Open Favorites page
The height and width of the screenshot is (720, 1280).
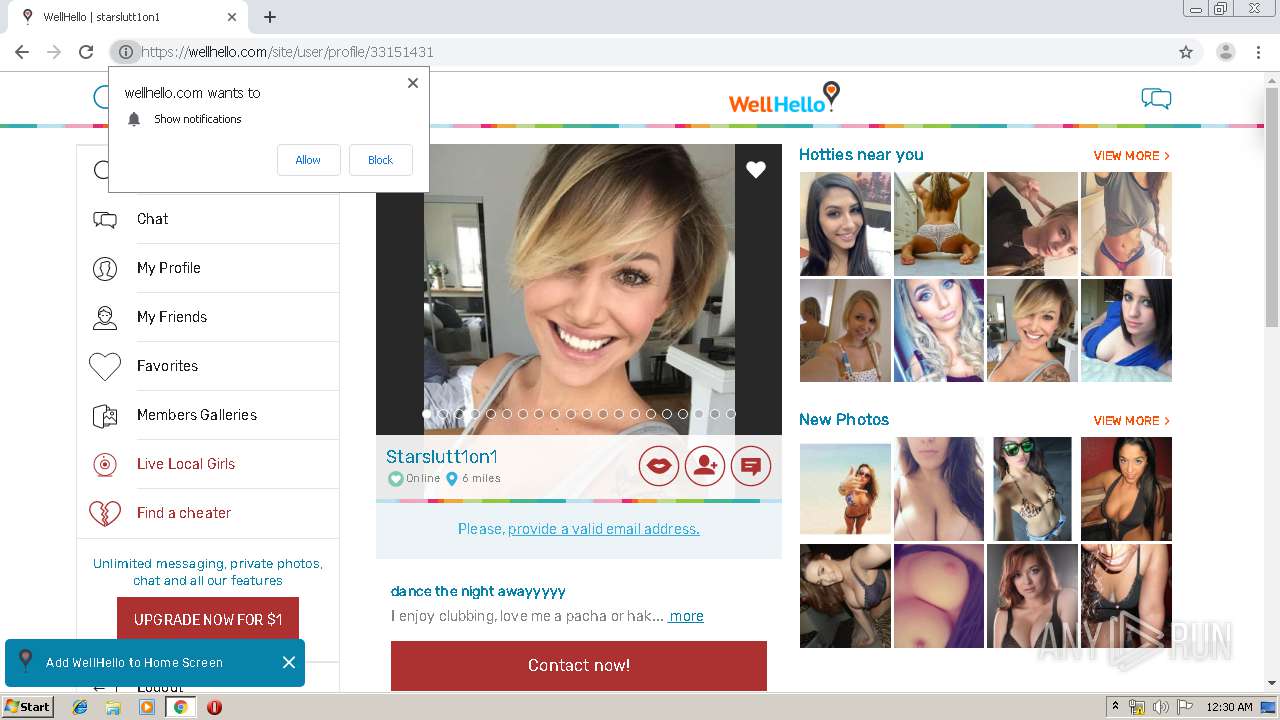pos(167,366)
